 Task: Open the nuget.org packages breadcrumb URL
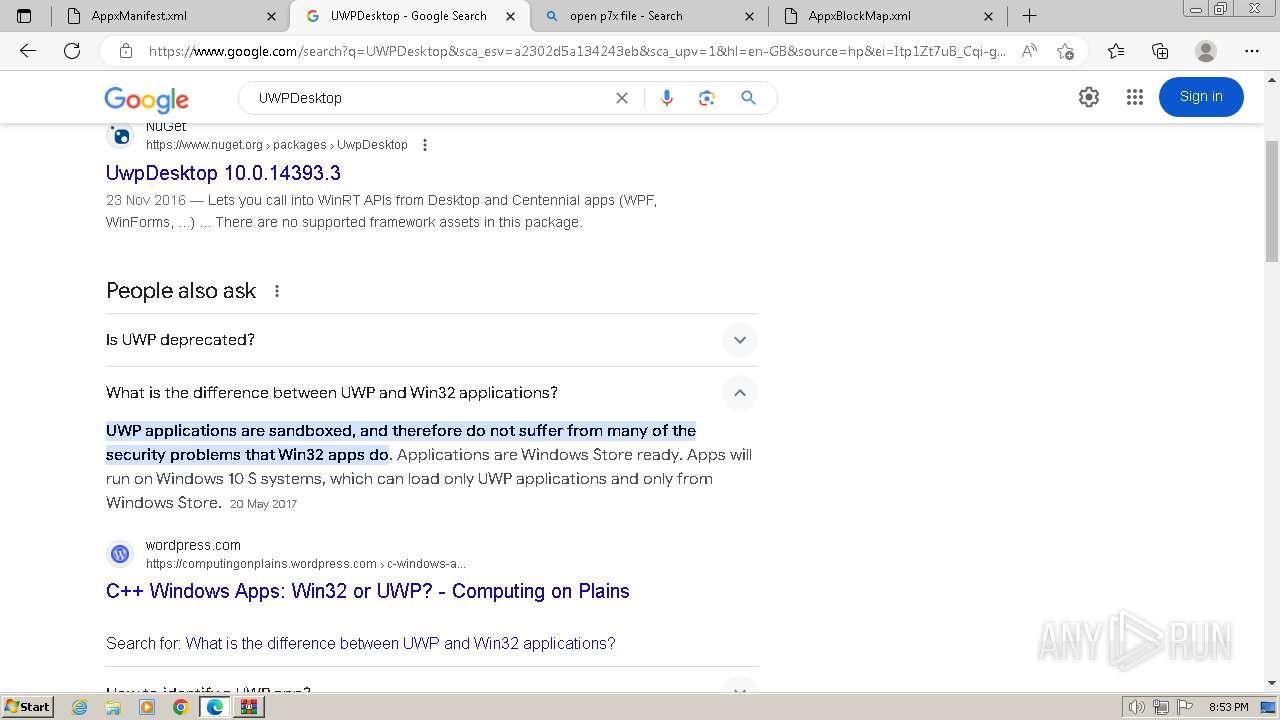[x=277, y=145]
